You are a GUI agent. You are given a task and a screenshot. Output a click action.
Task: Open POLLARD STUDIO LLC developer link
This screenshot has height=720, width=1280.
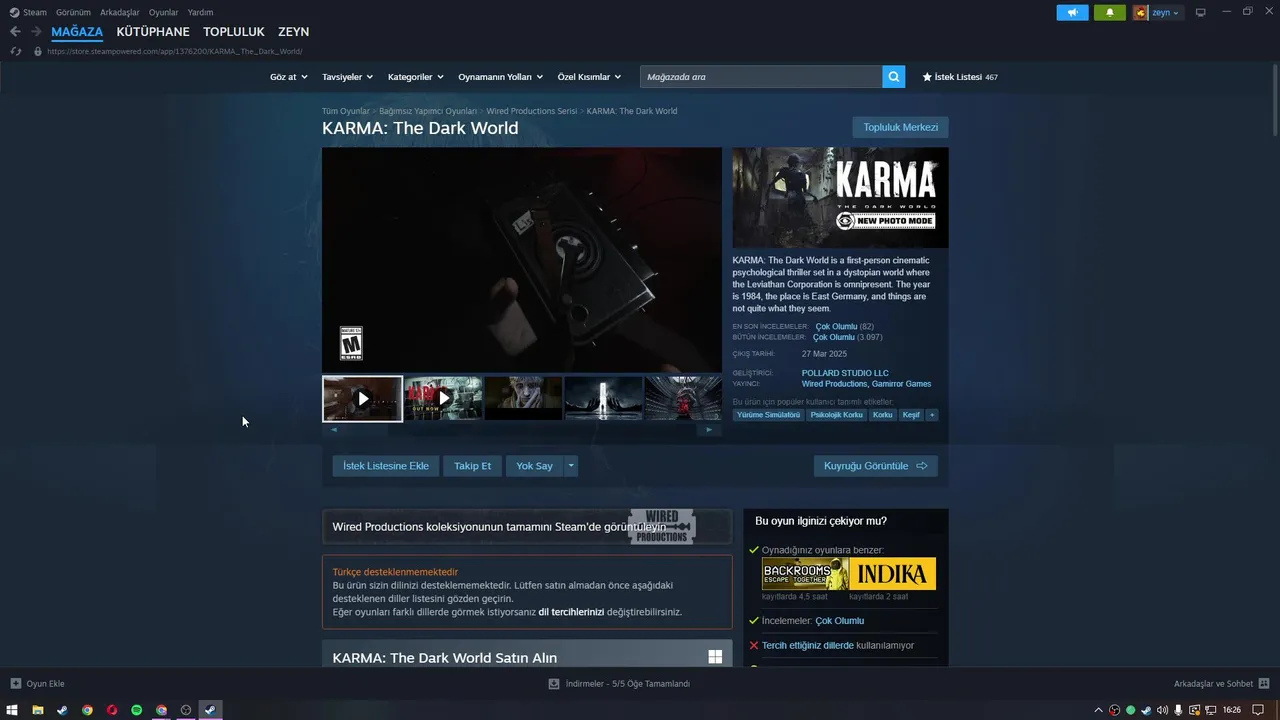[x=845, y=373]
